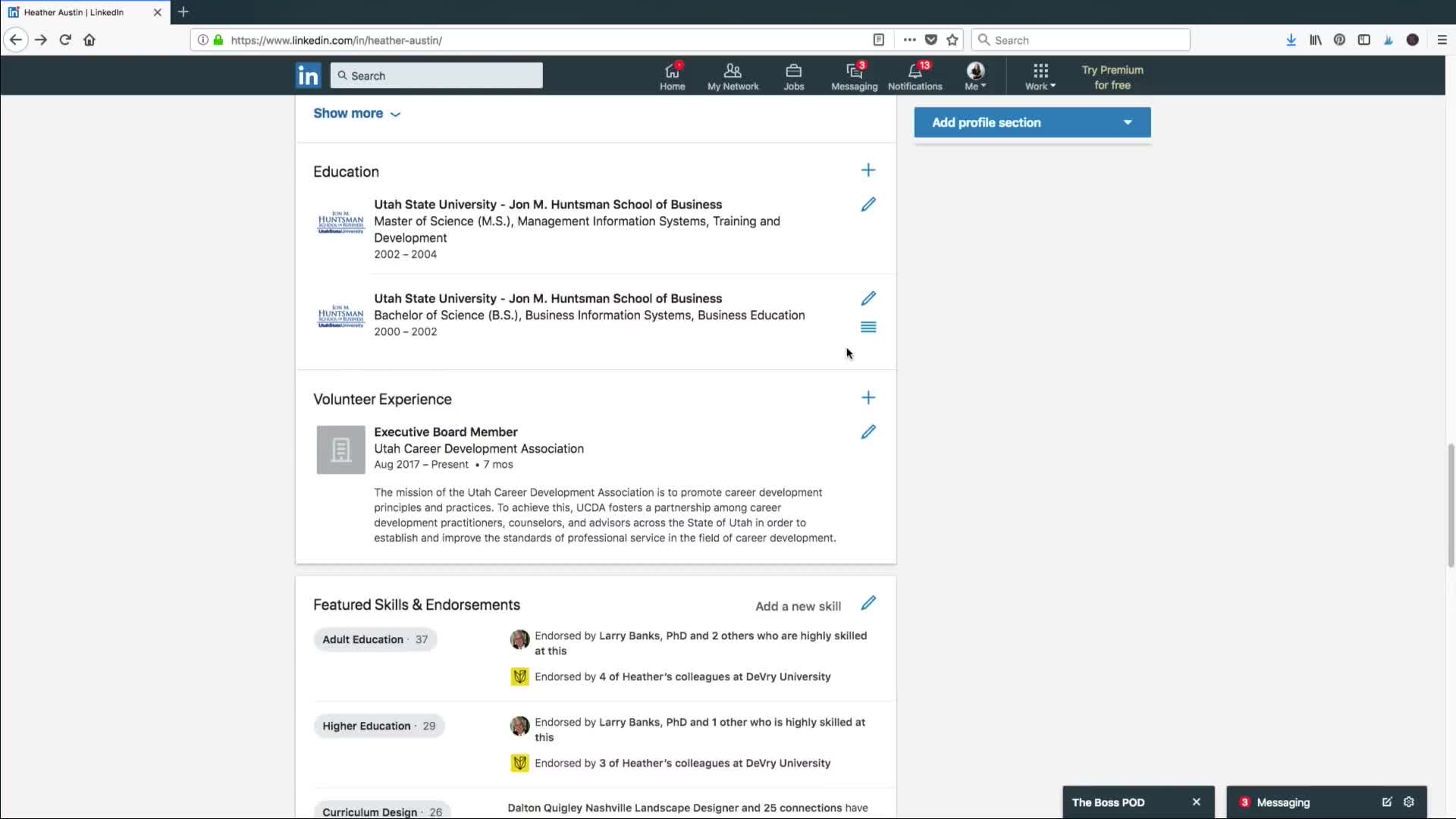Select the Adult Education skill pill
The image size is (1456, 819).
[x=375, y=639]
